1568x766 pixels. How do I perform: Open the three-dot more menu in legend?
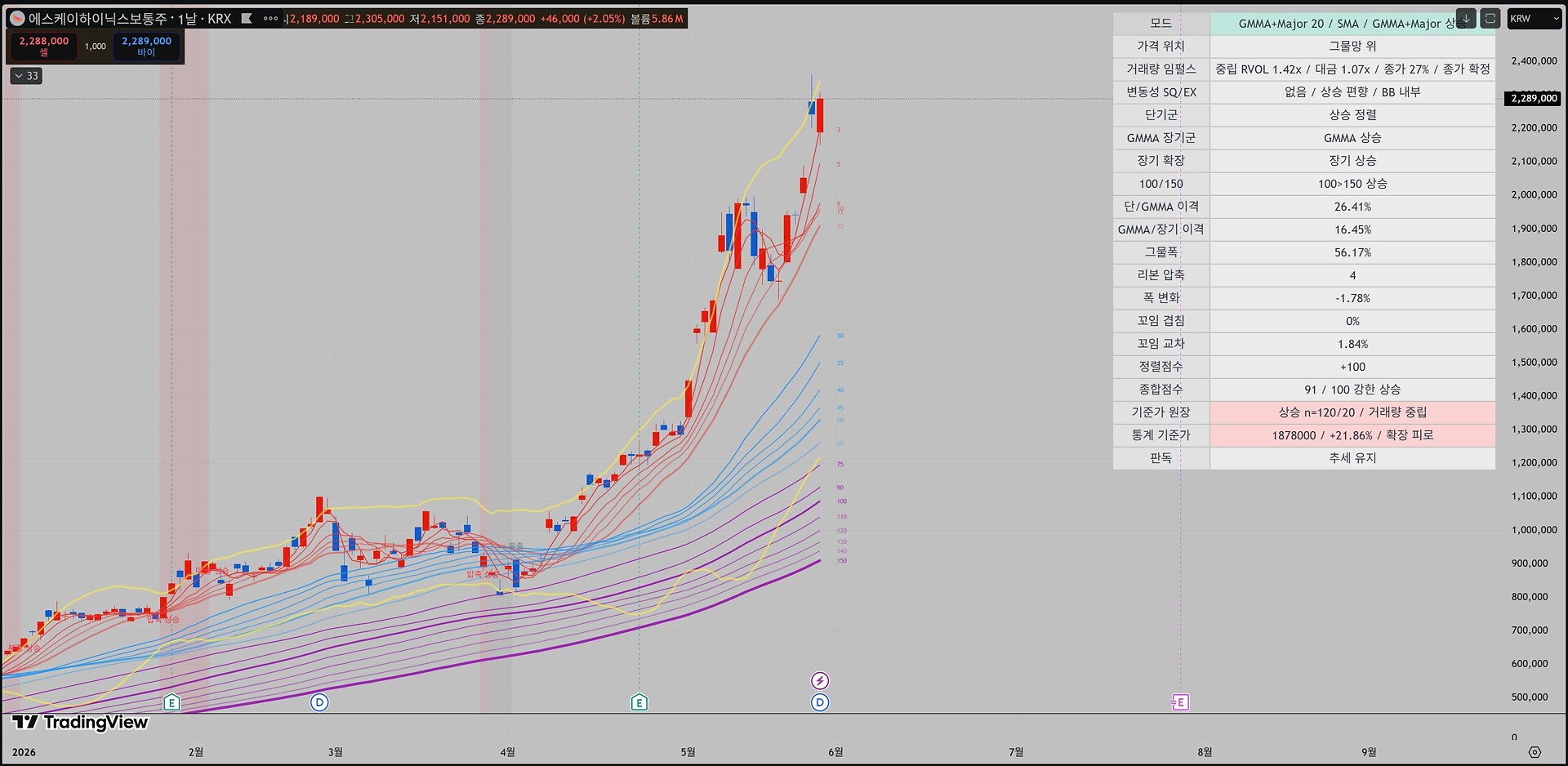pos(270,18)
